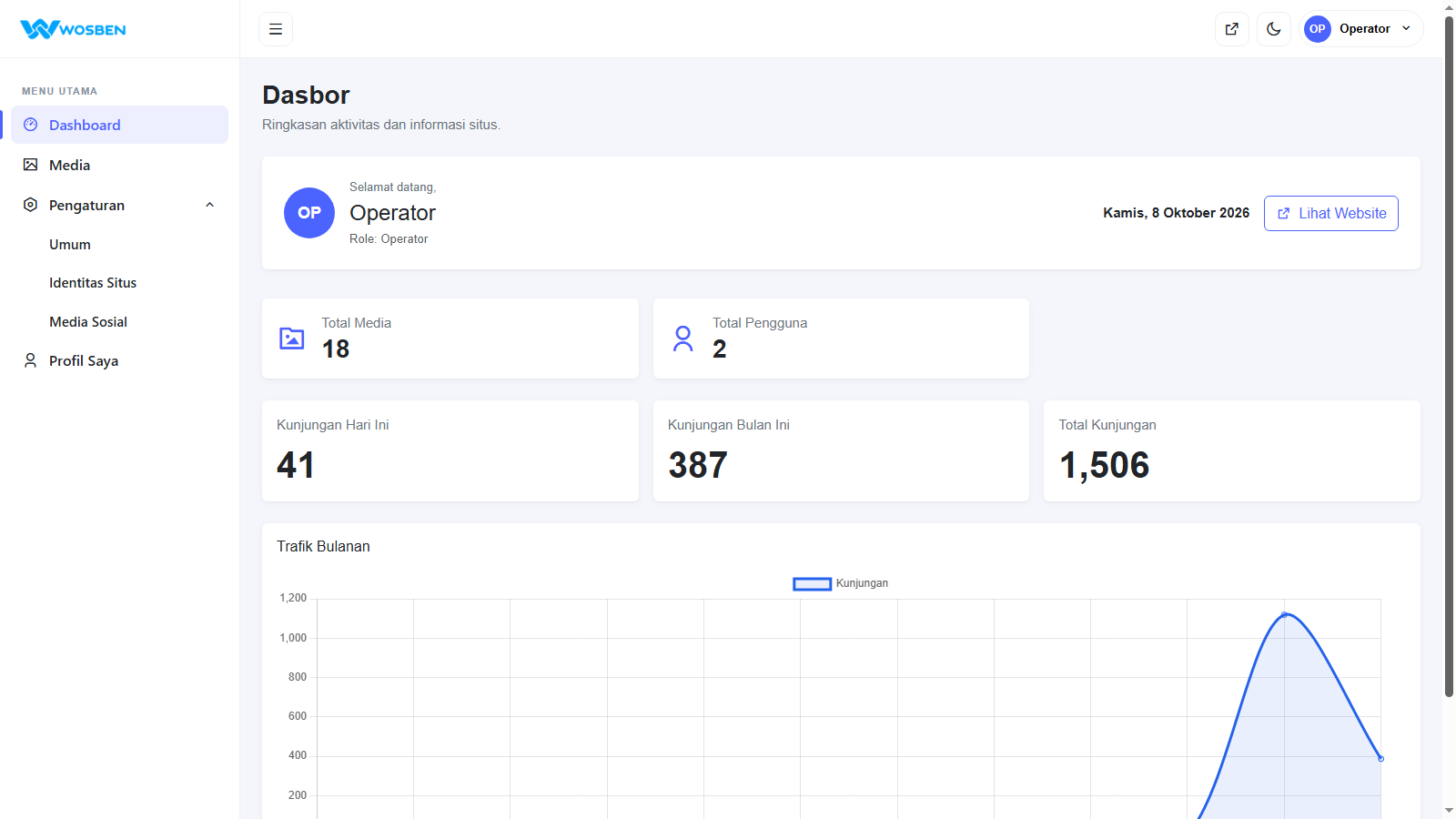
Task: Open the Dashboard menu item
Action: tap(119, 125)
